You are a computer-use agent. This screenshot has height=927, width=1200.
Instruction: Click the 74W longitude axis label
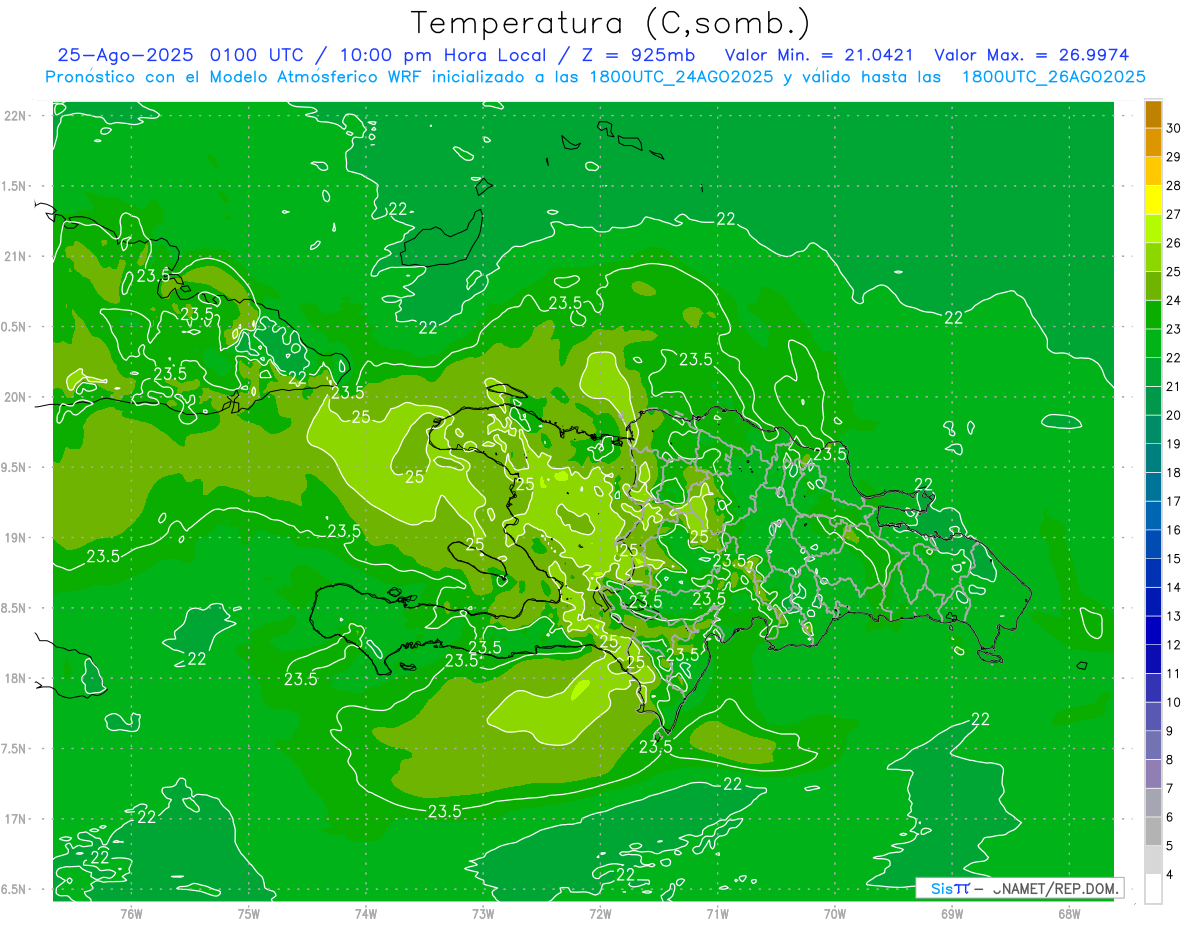pos(366,913)
